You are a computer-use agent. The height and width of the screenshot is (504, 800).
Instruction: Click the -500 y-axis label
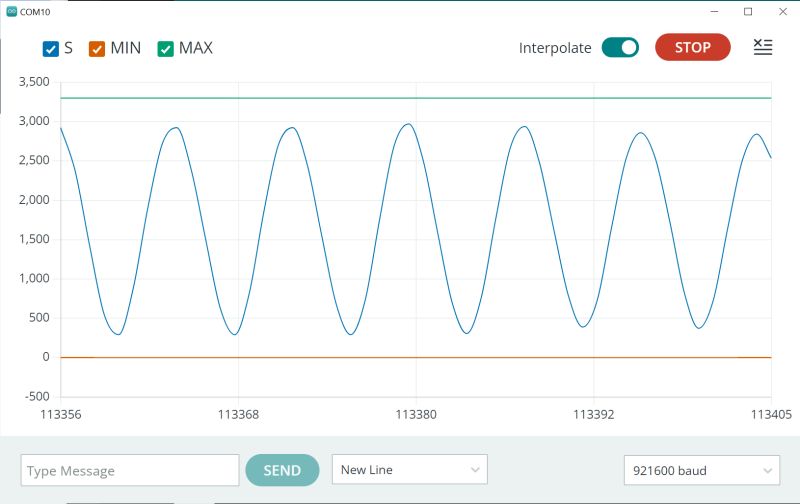pyautogui.click(x=37, y=396)
